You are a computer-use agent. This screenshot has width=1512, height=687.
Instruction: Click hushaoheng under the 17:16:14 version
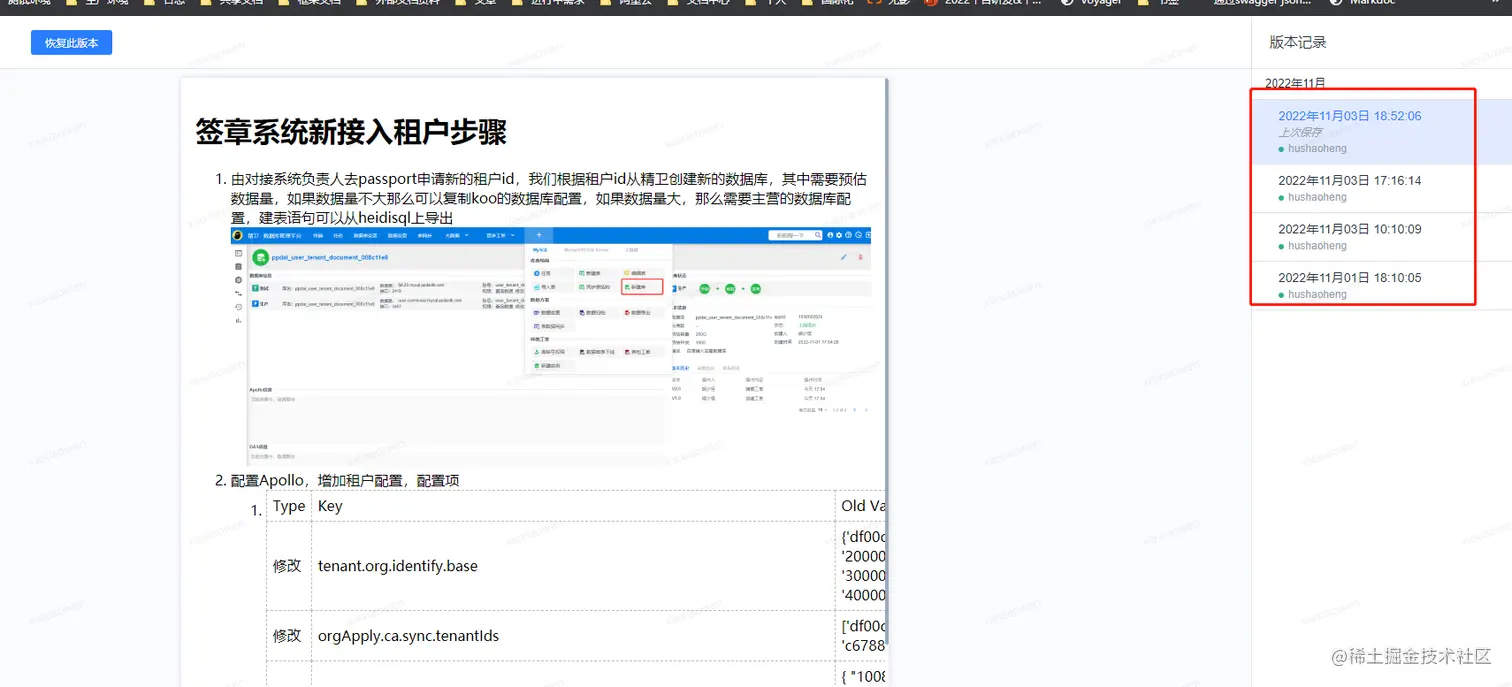(1317, 197)
